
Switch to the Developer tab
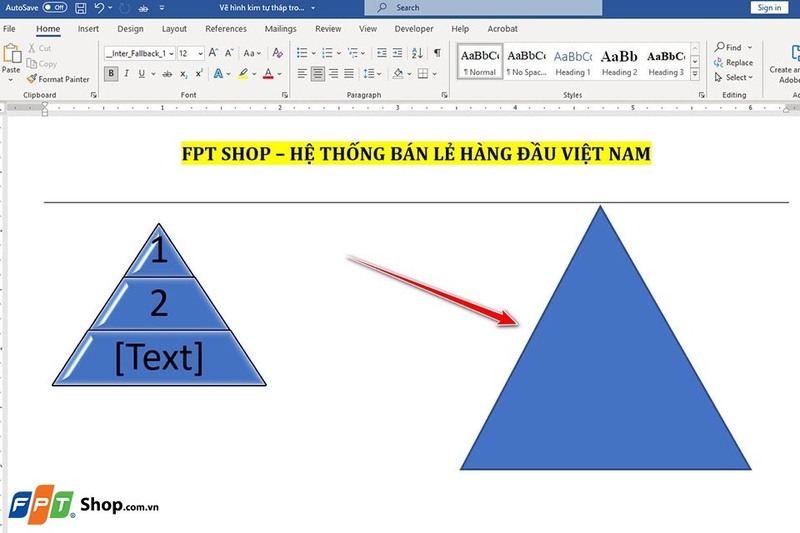tap(414, 29)
